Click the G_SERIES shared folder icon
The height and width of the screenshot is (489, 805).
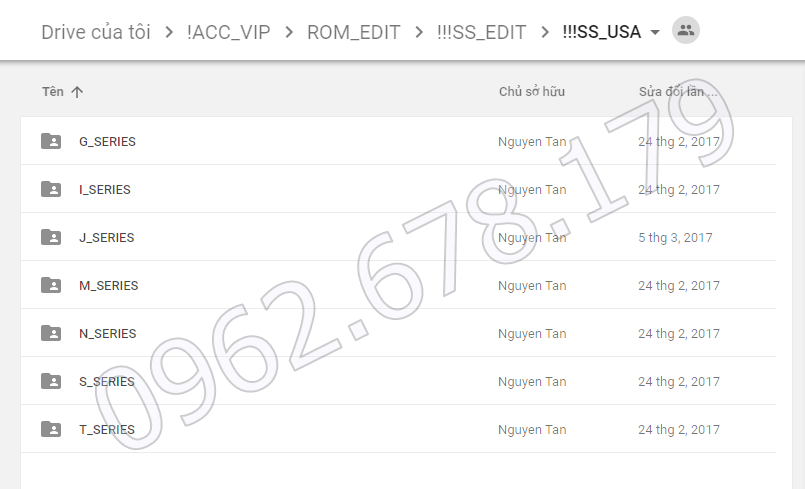tap(51, 141)
